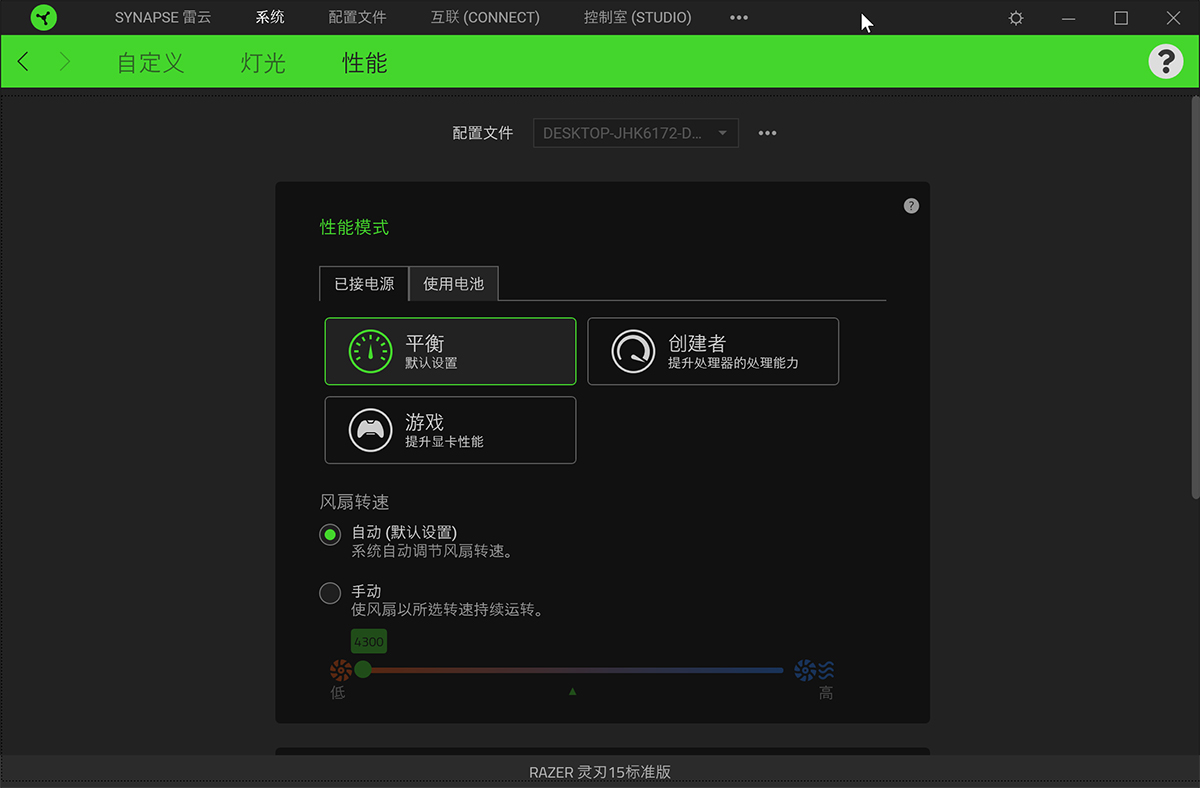Image resolution: width=1200 pixels, height=788 pixels.
Task: Open SYNAPSE 雷云 tab
Action: (x=163, y=18)
